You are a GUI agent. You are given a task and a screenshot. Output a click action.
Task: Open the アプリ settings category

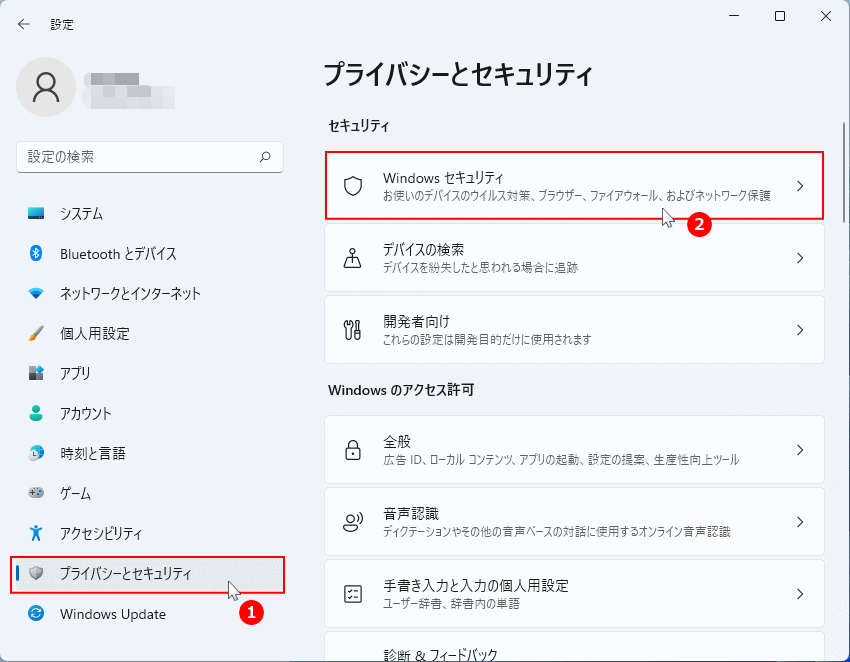[x=75, y=373]
